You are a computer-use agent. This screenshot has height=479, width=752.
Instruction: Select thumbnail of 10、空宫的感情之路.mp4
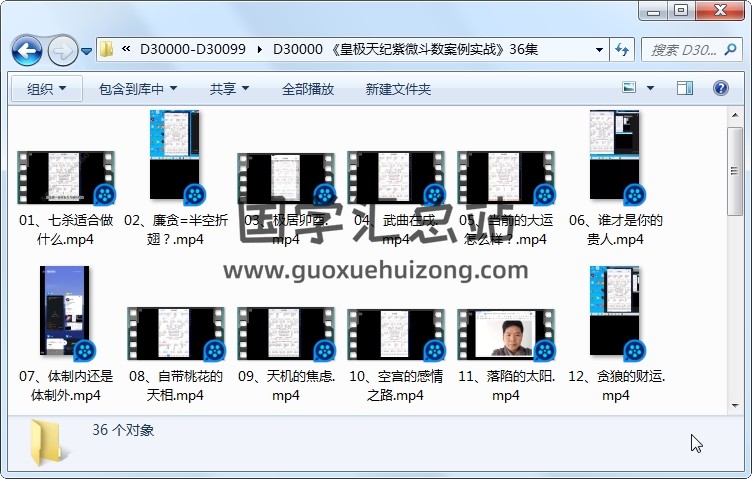tap(396, 334)
